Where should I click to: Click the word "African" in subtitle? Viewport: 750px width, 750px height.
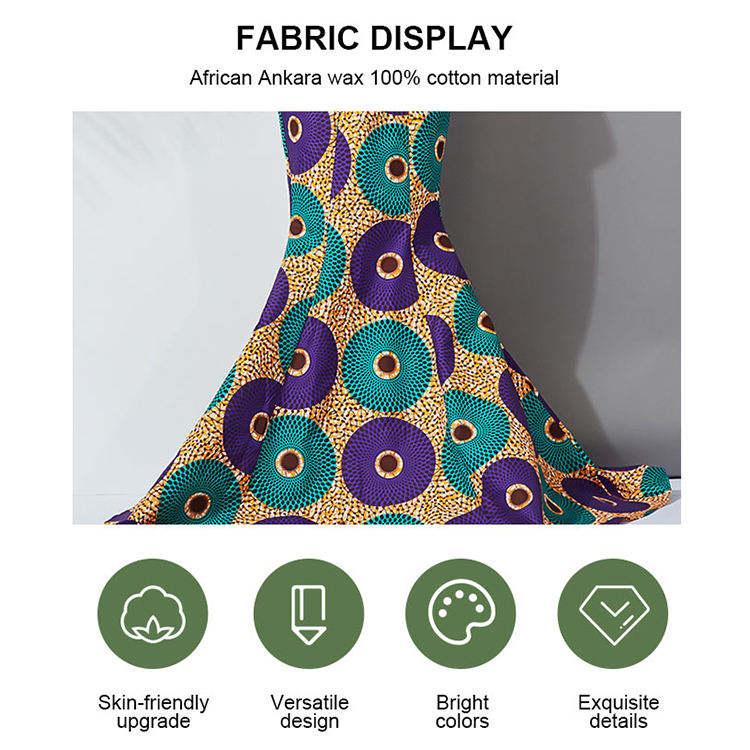pyautogui.click(x=221, y=78)
